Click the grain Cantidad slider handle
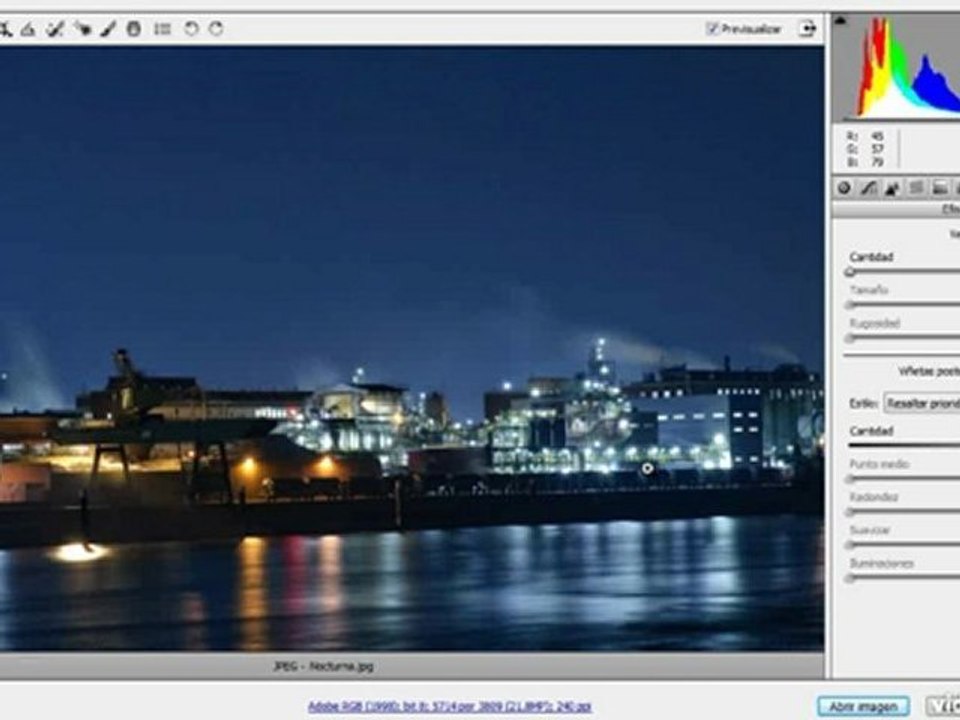The width and height of the screenshot is (960, 720). tap(850, 272)
